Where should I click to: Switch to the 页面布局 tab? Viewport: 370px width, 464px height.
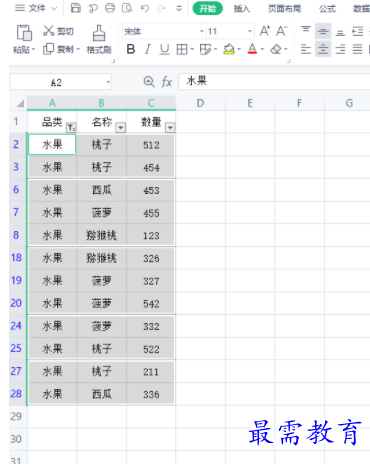pyautogui.click(x=284, y=8)
